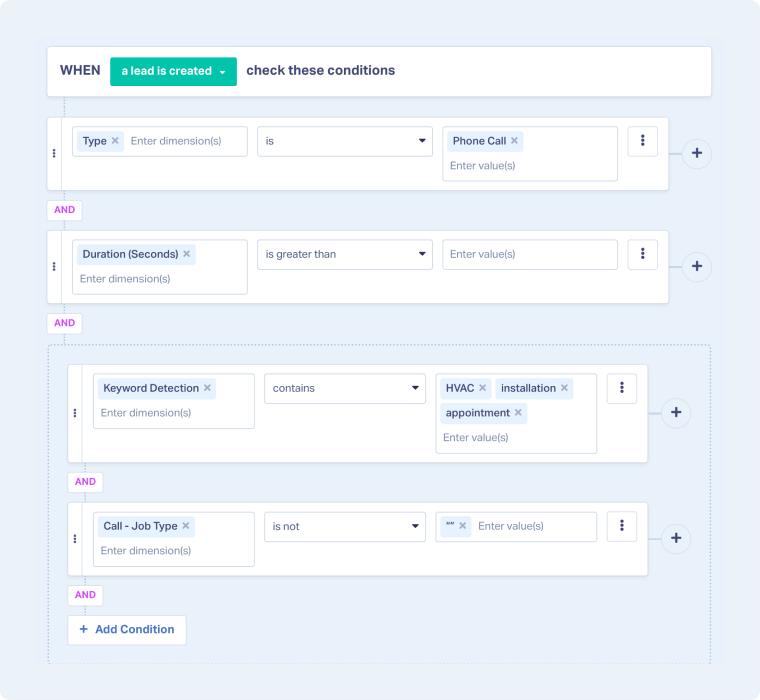Open kebab menu for Duration condition row
Image resolution: width=760 pixels, height=700 pixels.
point(642,254)
